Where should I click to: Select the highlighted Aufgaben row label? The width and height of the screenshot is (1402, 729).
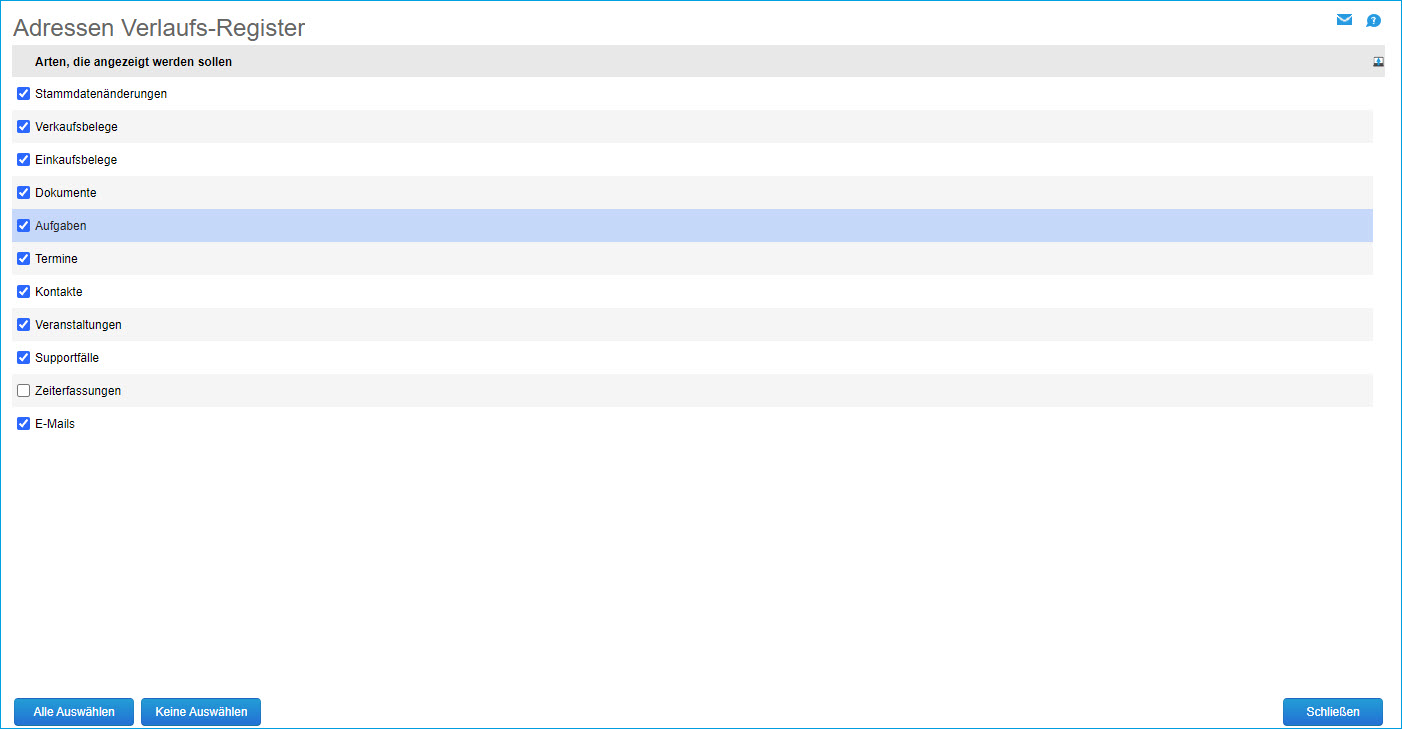[x=61, y=226]
